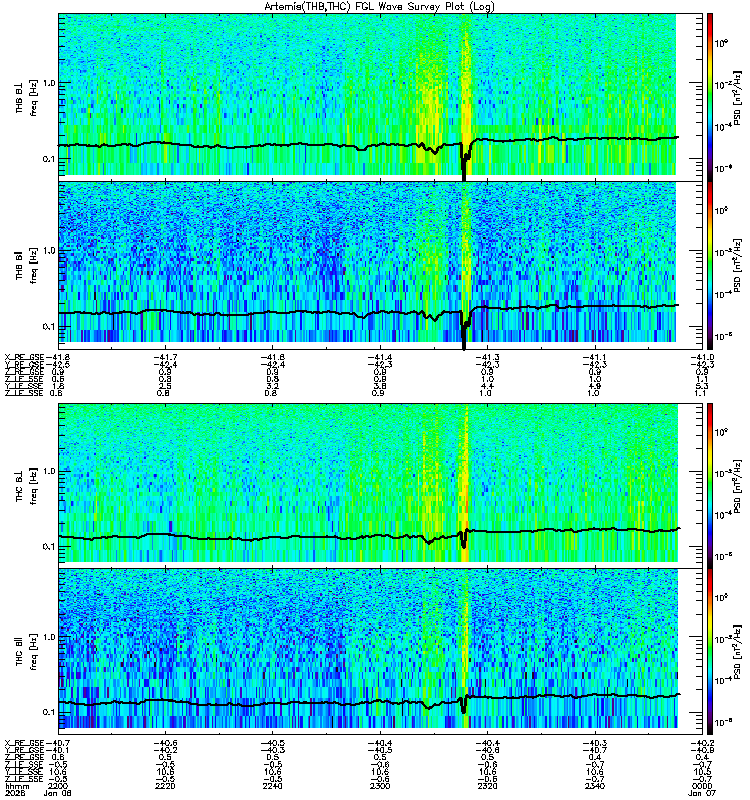The width and height of the screenshot is (750, 800).
Task: Click the 'THB B⊥ freq [Hz]' axis label
Action: (x=27, y=97)
